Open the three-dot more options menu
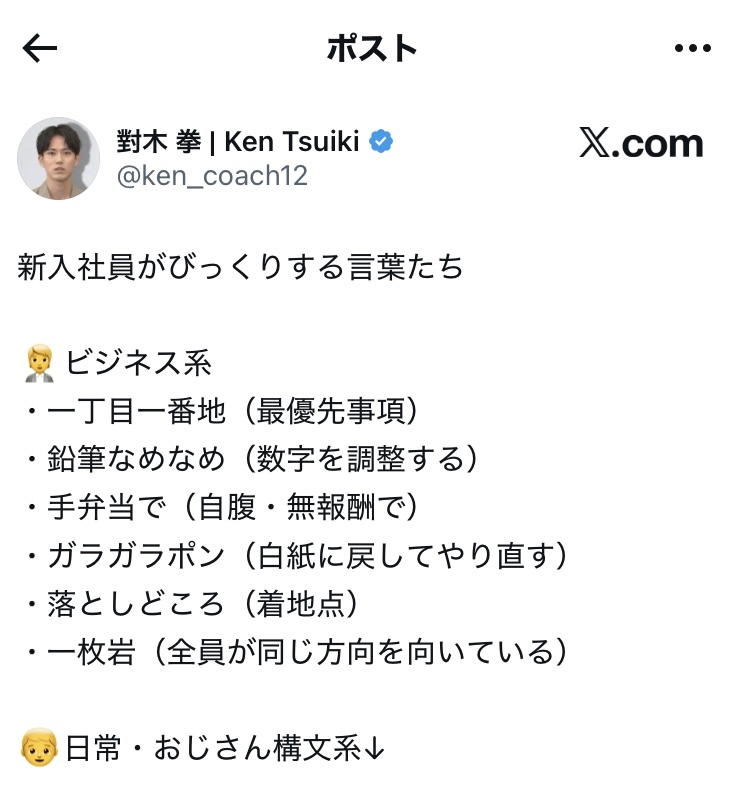The height and width of the screenshot is (806, 749). tap(691, 48)
